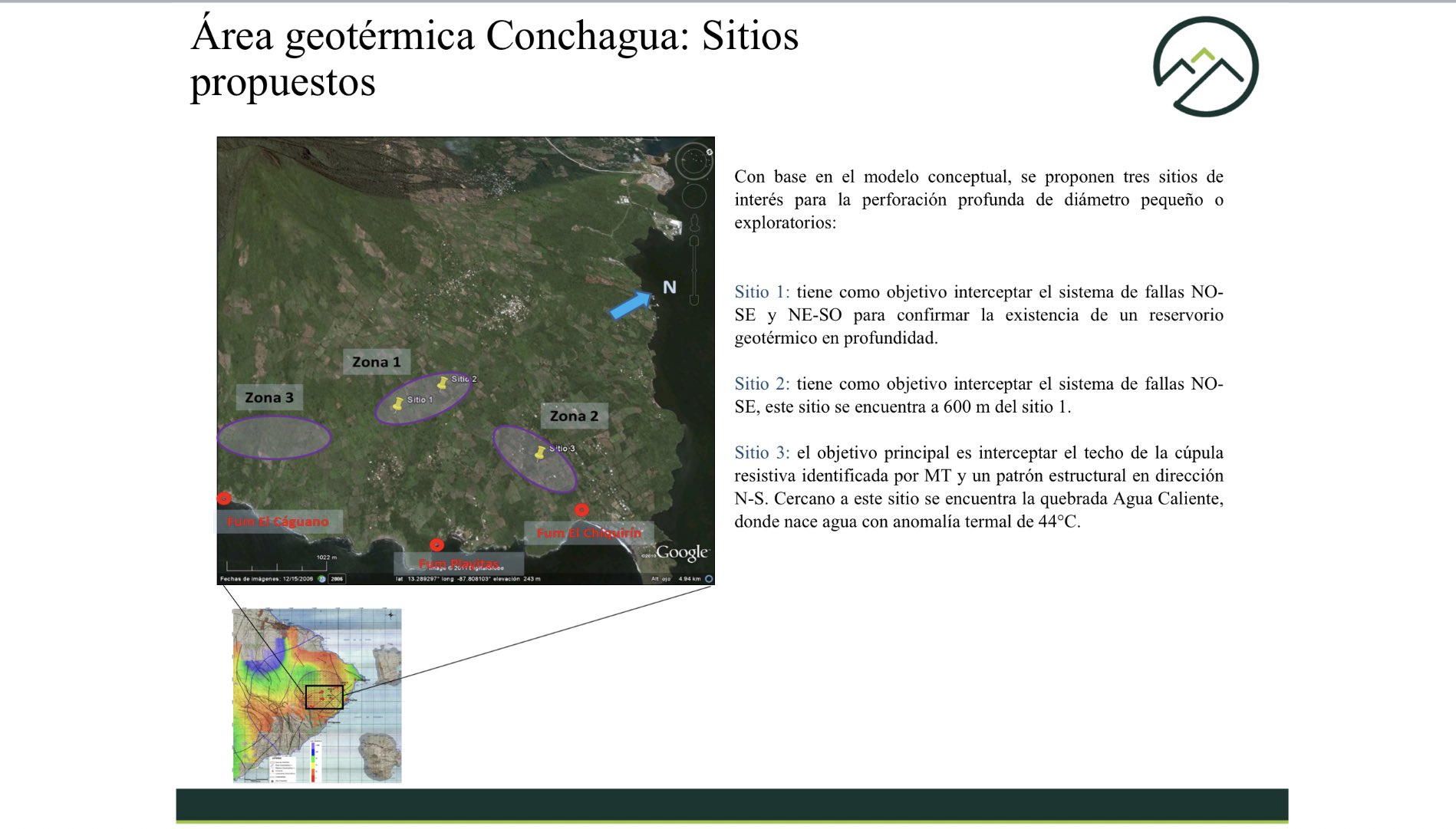Click the red Fum El Cáguano marker
The height and width of the screenshot is (829, 1456).
224,498
